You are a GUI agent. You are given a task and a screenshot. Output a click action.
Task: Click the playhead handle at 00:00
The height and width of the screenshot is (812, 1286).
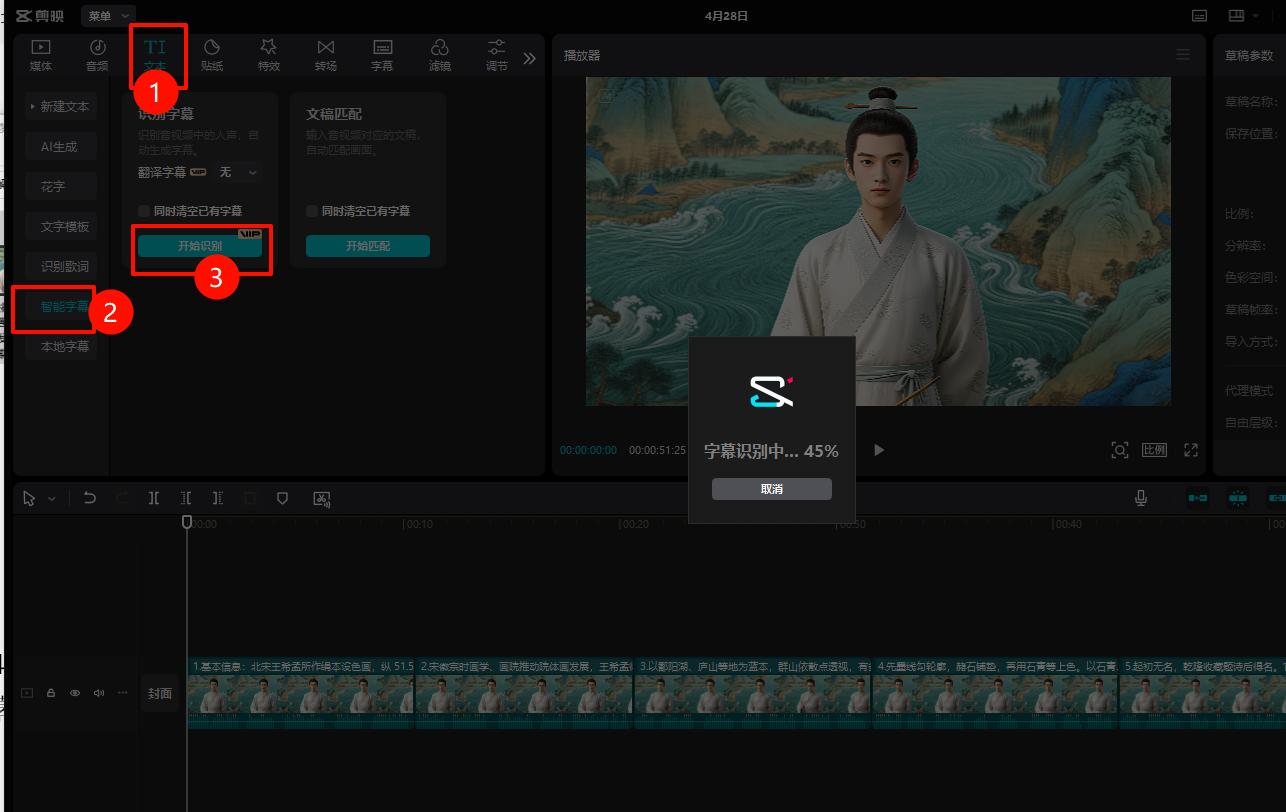point(187,522)
